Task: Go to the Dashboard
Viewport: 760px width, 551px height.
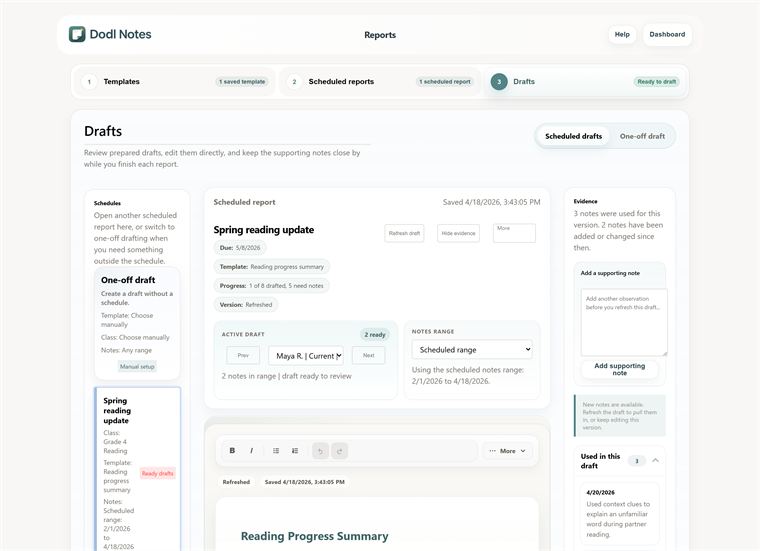Action: coord(667,34)
